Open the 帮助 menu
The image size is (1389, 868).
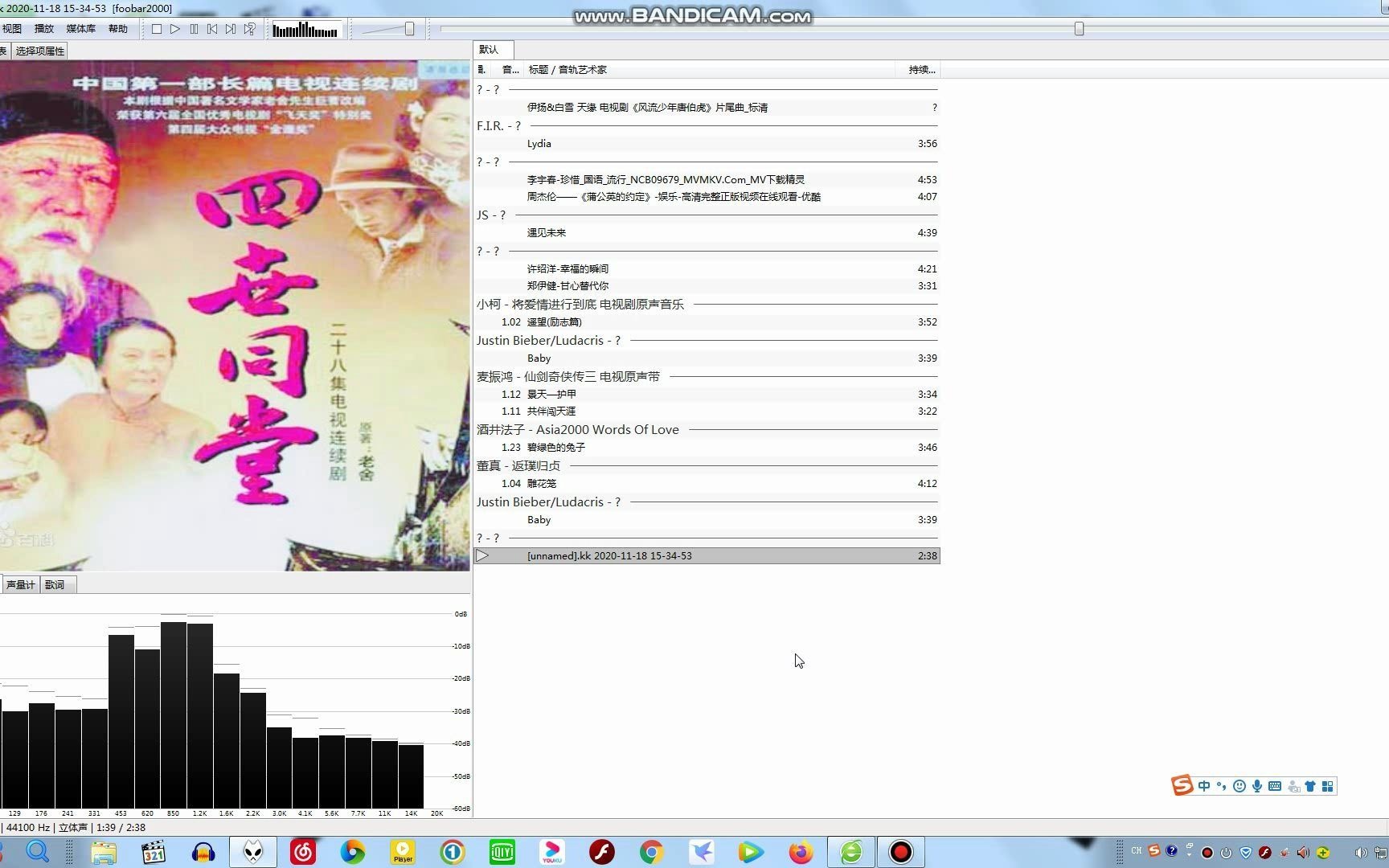click(x=118, y=29)
